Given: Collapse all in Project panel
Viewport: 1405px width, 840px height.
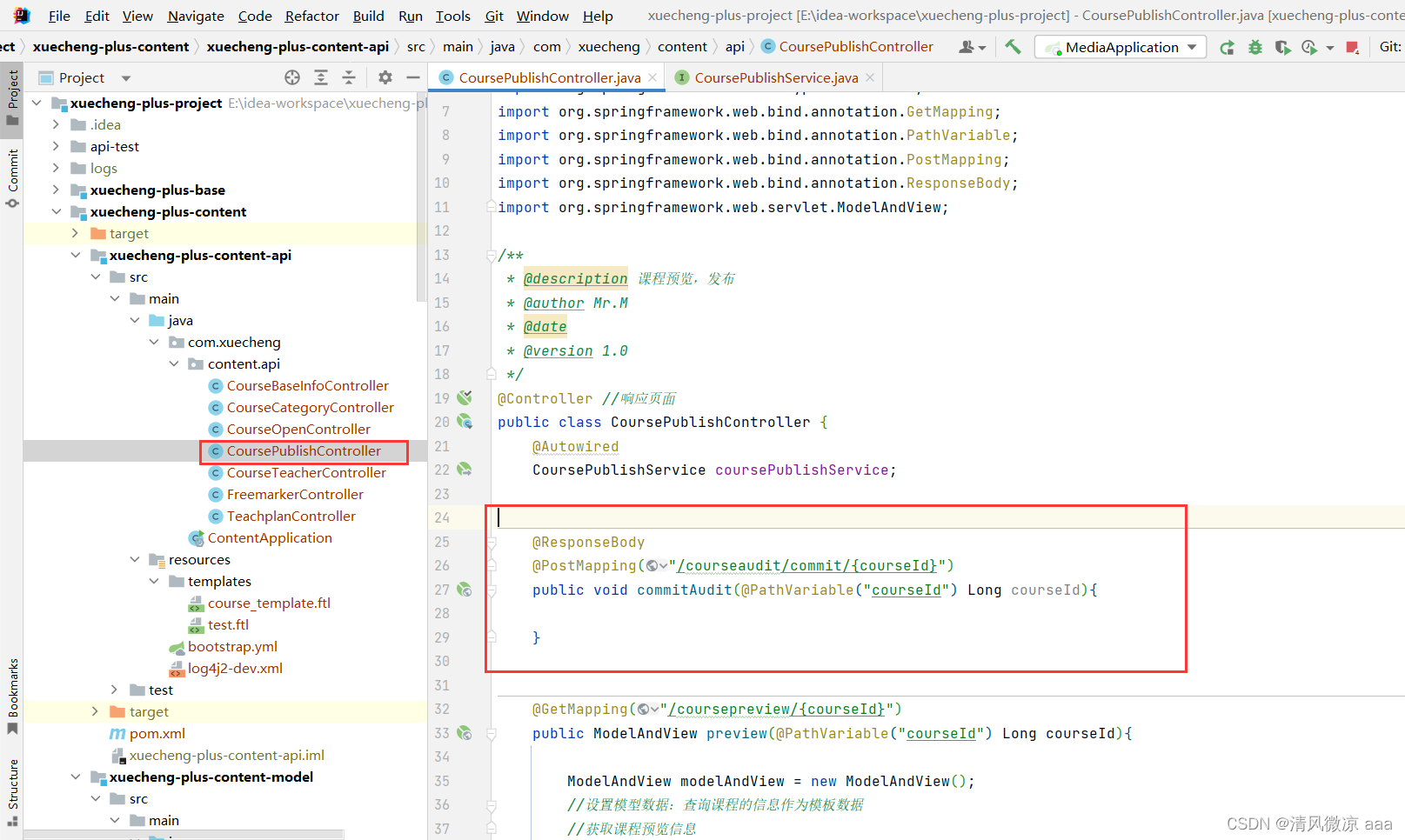Looking at the screenshot, I should [x=349, y=77].
